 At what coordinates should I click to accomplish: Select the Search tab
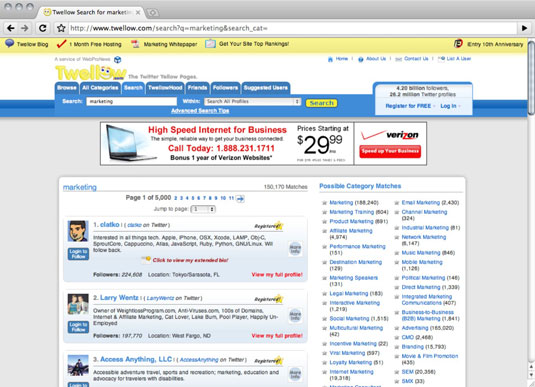click(x=133, y=88)
